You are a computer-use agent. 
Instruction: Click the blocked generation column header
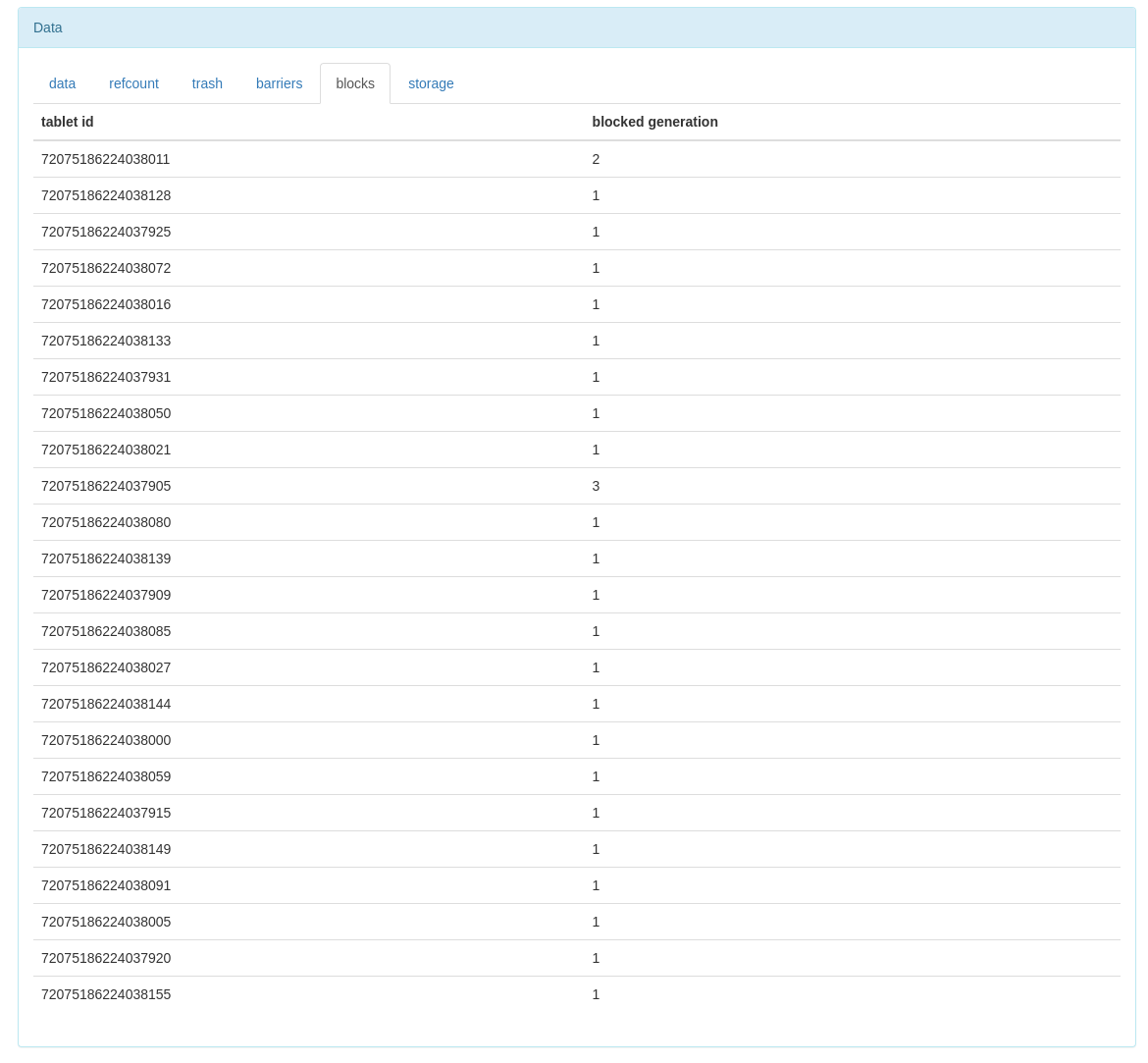tap(654, 122)
